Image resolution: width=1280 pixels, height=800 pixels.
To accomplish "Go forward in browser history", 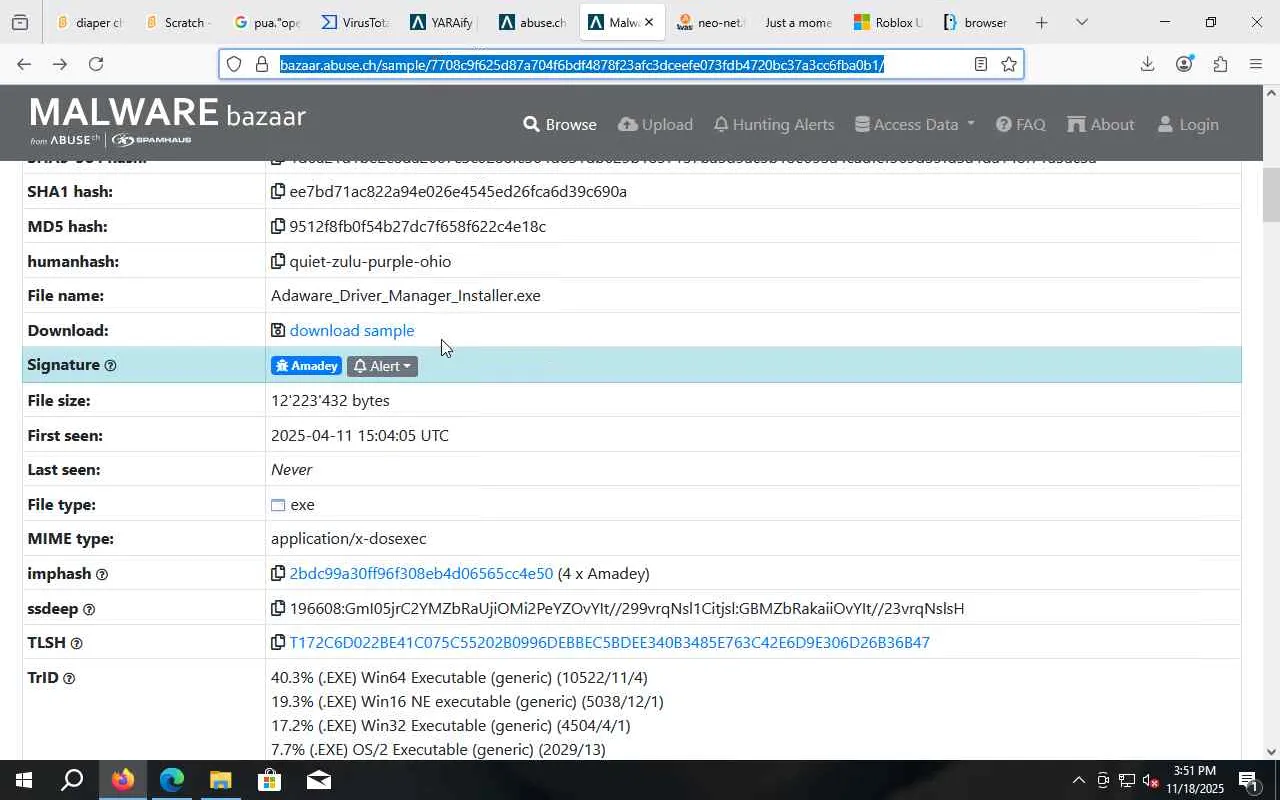I will 60,64.
